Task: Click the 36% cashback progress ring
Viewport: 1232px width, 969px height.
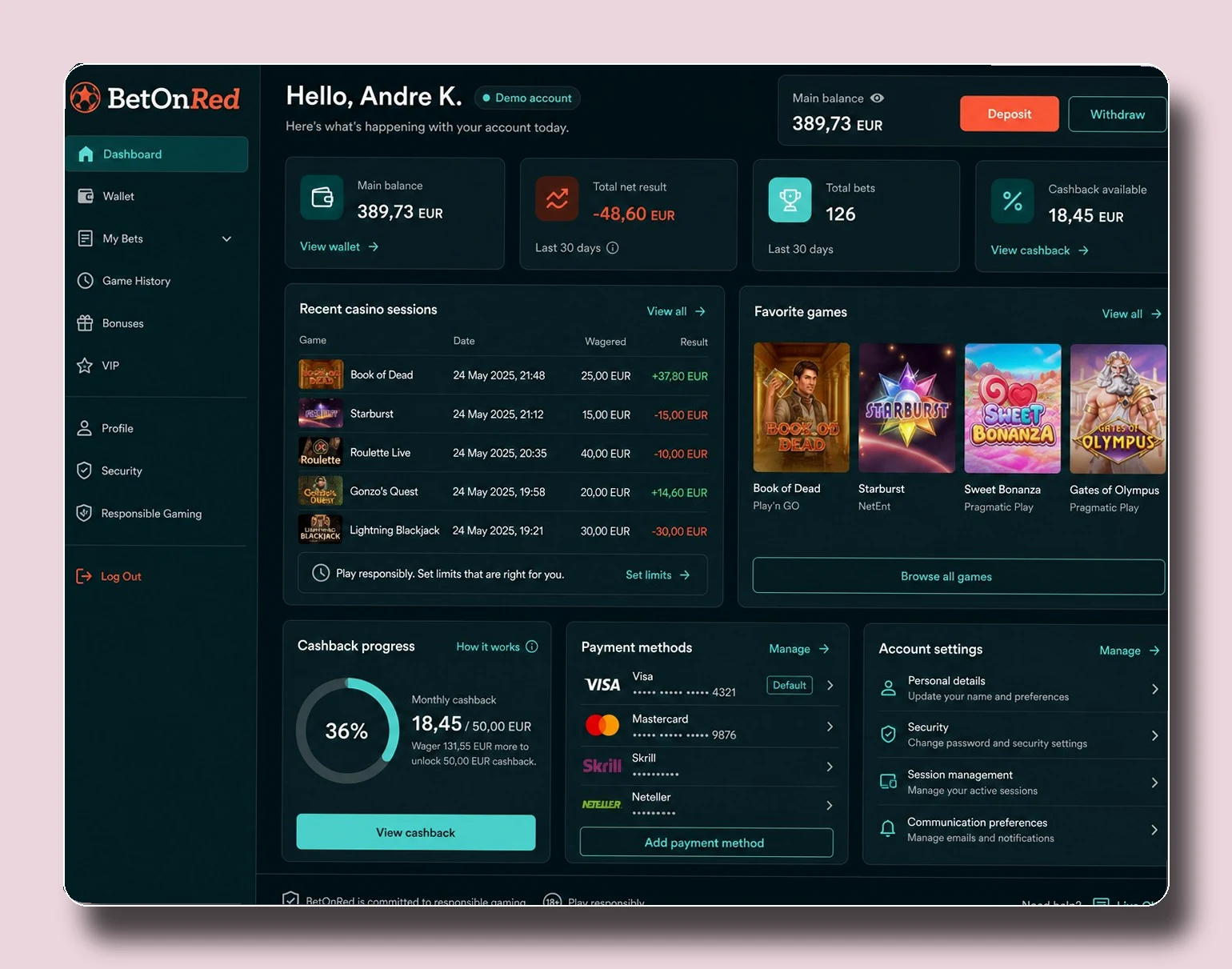Action: click(x=347, y=731)
